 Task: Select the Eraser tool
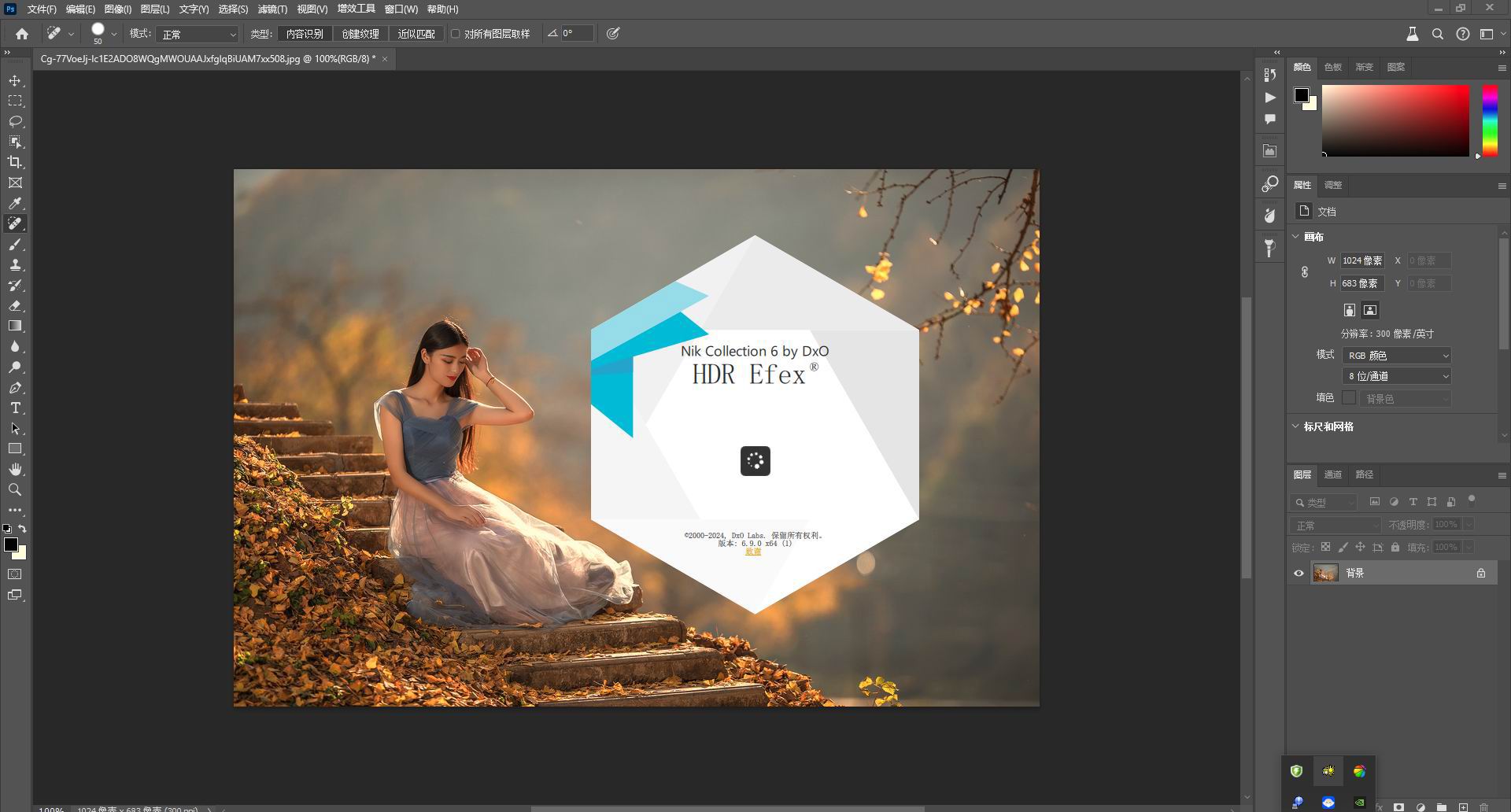point(15,305)
